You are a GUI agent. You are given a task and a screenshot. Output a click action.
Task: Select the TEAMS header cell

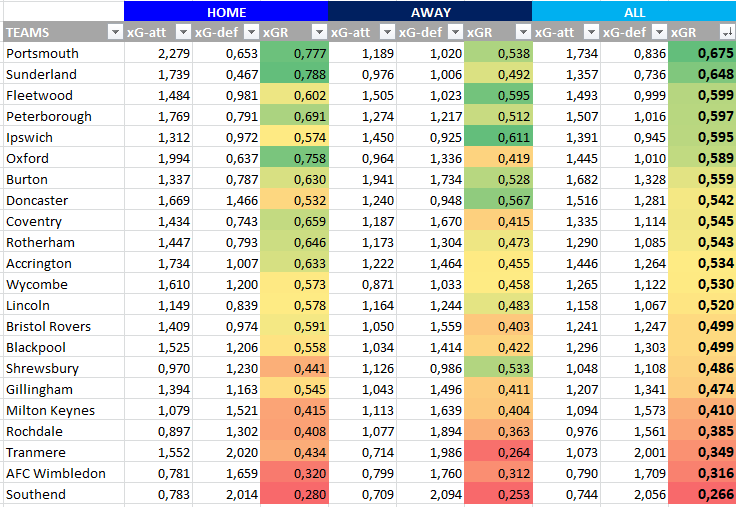63,32
